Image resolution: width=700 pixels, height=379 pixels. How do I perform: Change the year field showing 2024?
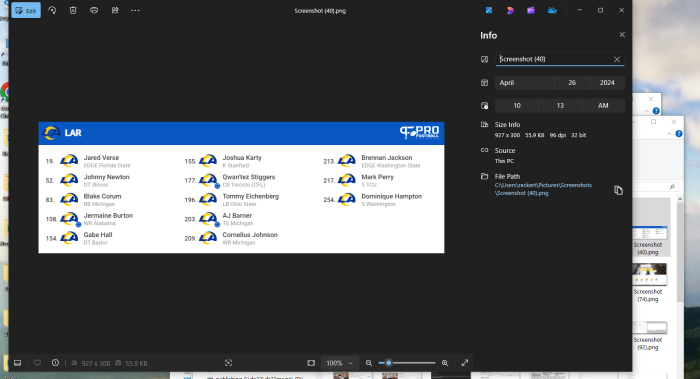(607, 83)
